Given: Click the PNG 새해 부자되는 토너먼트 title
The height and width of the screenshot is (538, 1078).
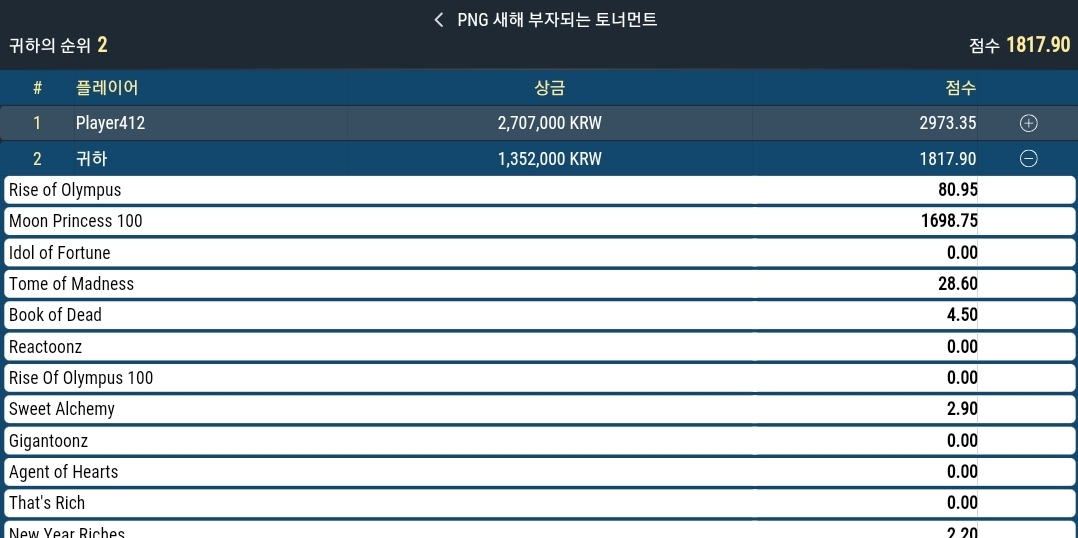Looking at the screenshot, I should coord(558,19).
